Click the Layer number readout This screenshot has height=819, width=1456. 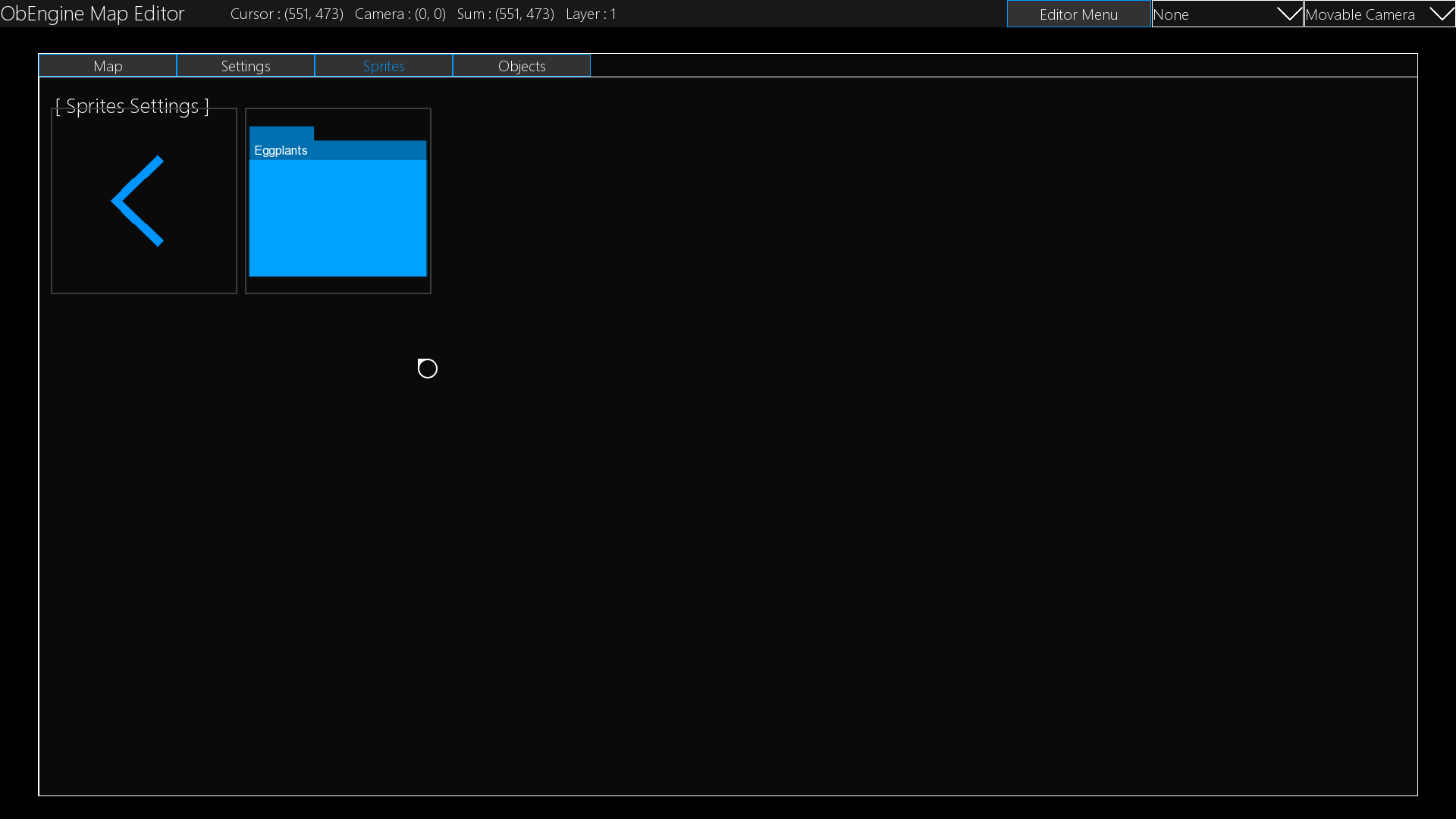[x=591, y=14]
